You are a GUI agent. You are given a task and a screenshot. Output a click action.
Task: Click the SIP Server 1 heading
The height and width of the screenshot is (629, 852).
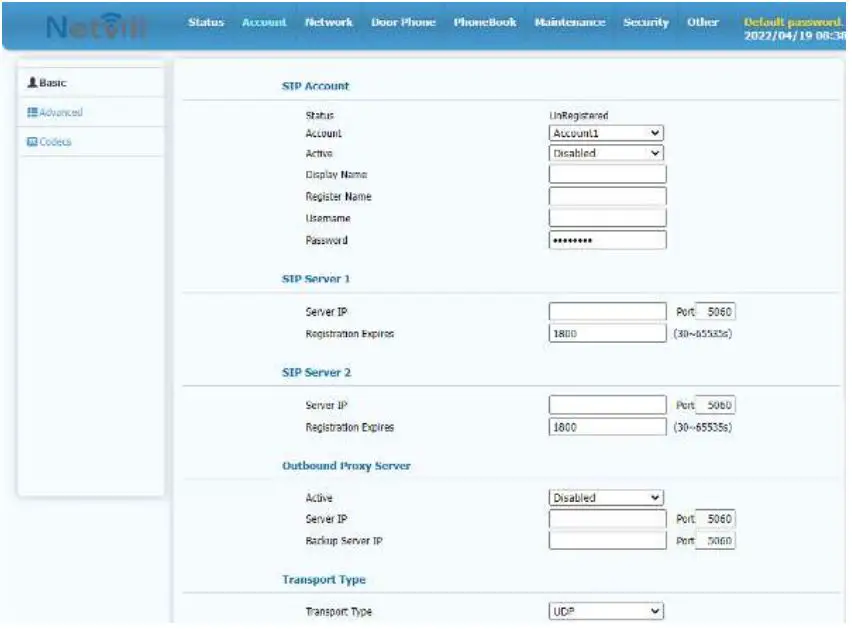pyautogui.click(x=315, y=279)
